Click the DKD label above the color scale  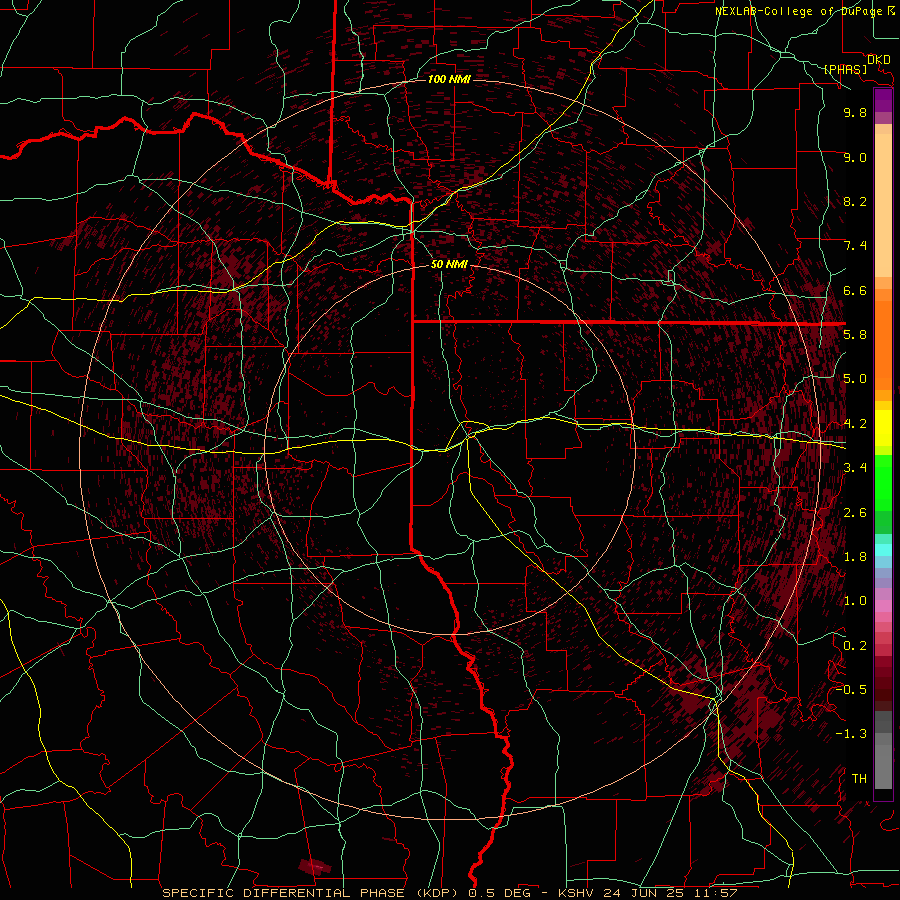(x=879, y=60)
